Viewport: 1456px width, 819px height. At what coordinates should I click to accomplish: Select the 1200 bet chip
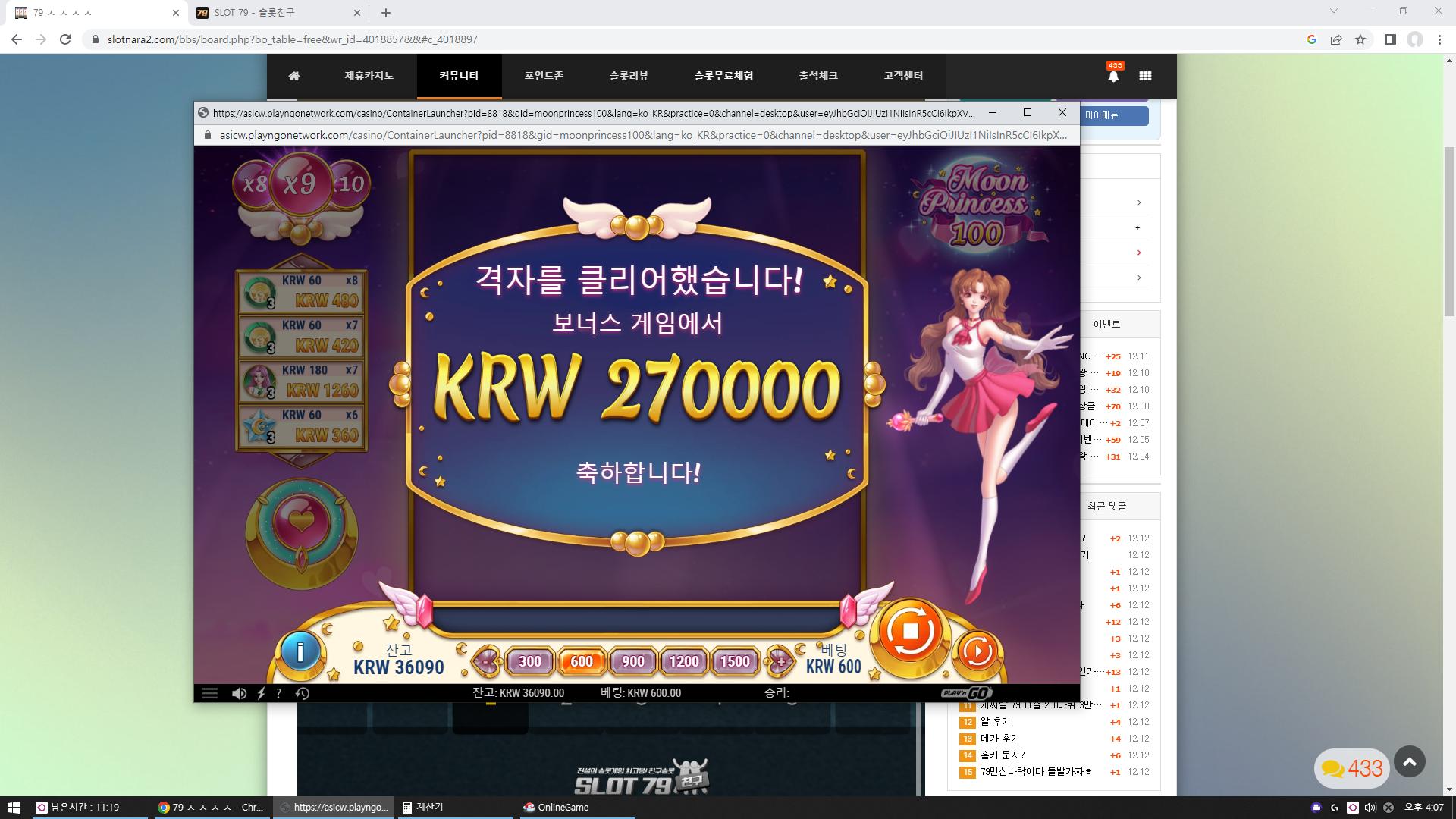684,661
